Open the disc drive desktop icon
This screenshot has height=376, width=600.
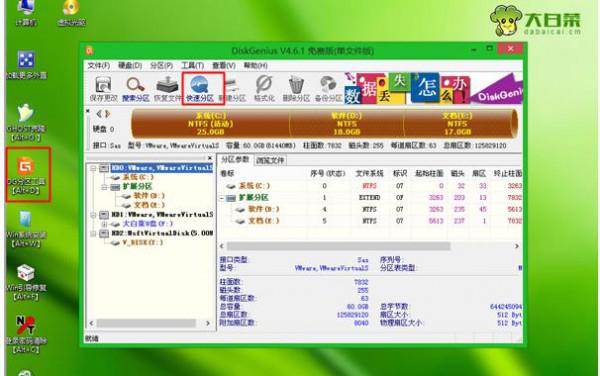tap(72, 13)
